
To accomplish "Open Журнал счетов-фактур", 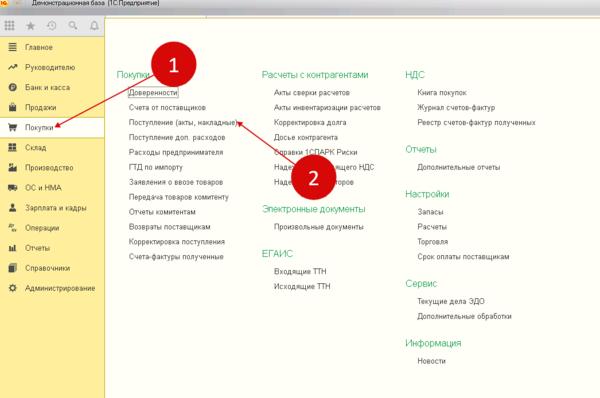I will (x=456, y=108).
